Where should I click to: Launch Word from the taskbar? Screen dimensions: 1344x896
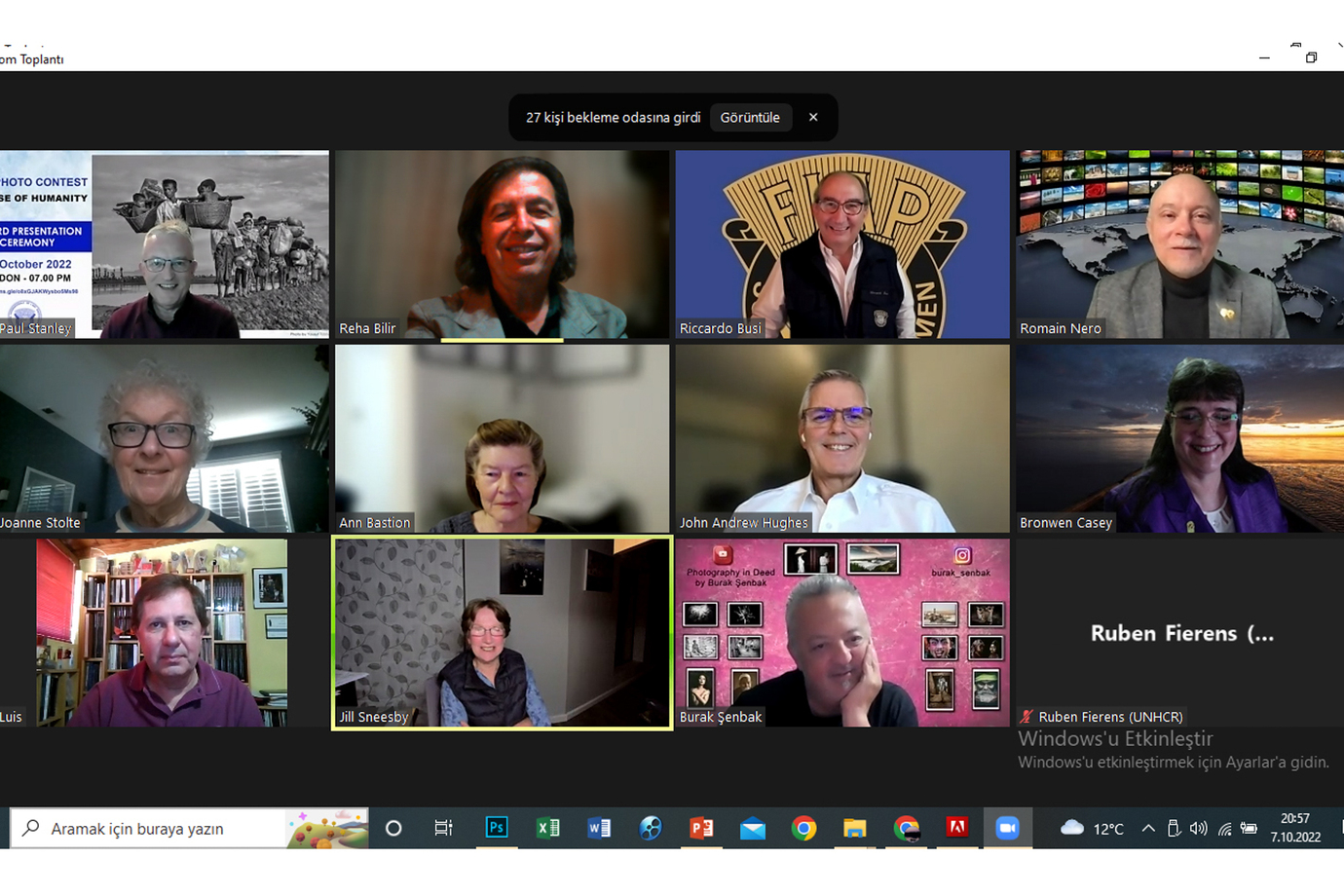pos(599,828)
